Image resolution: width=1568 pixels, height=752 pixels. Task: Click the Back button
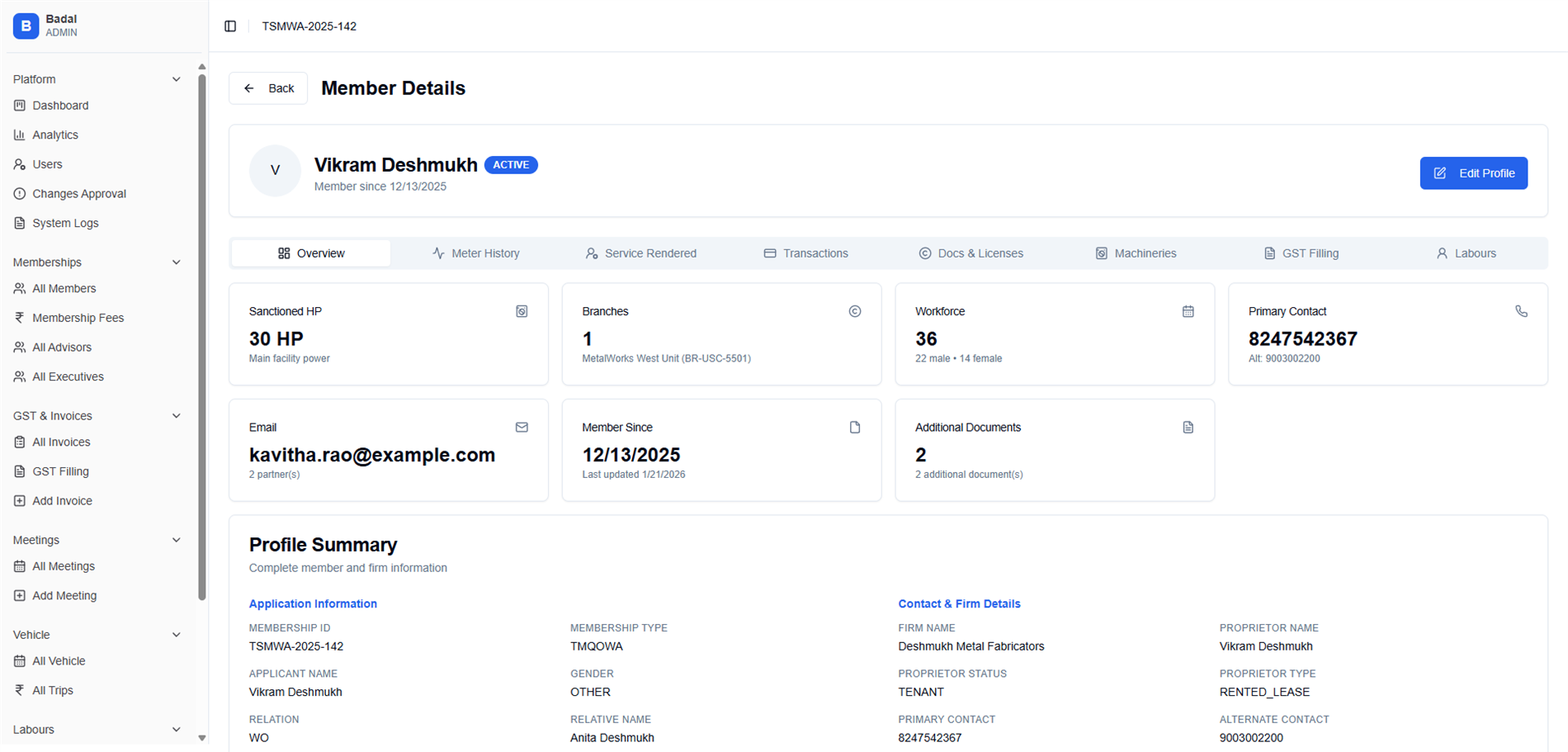click(268, 88)
